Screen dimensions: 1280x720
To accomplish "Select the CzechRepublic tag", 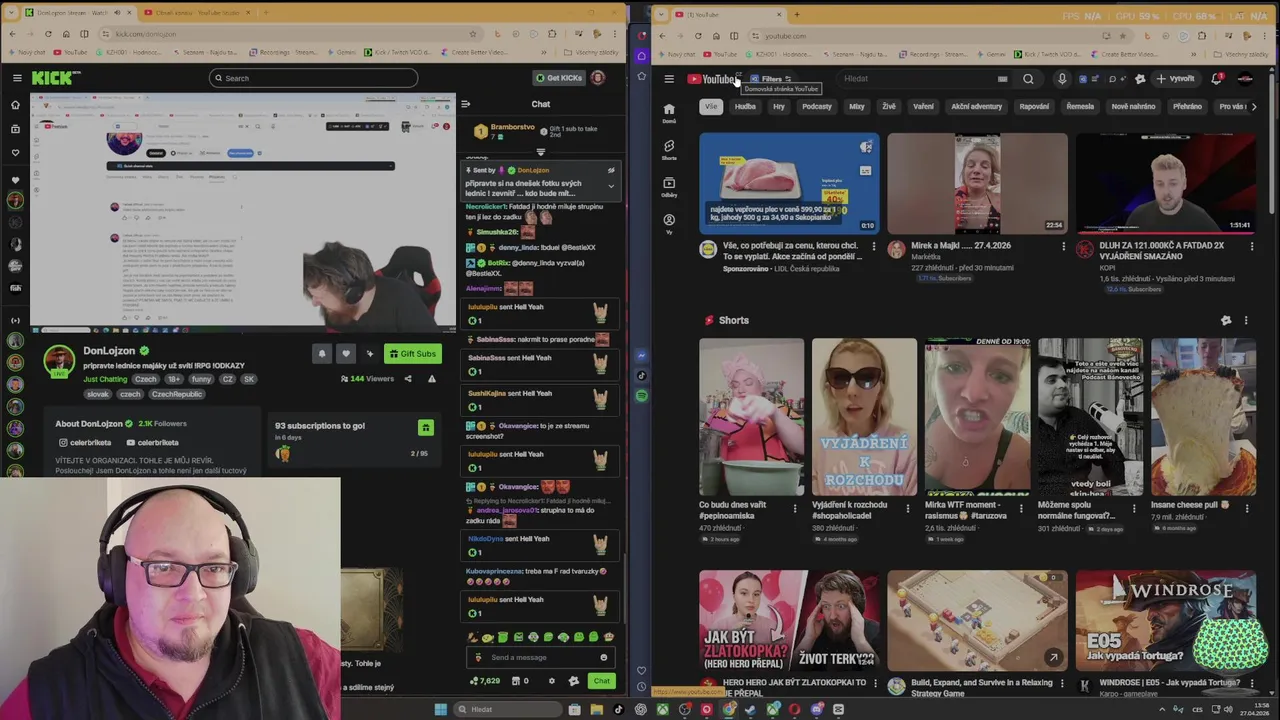I will 177,394.
